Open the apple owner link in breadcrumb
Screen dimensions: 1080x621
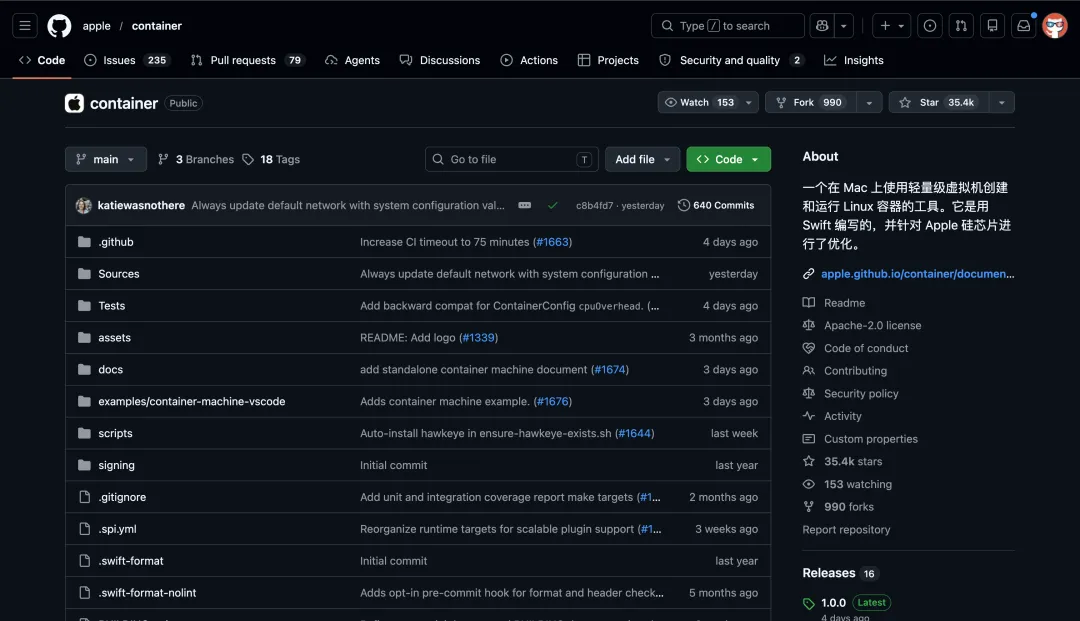pyautogui.click(x=96, y=26)
